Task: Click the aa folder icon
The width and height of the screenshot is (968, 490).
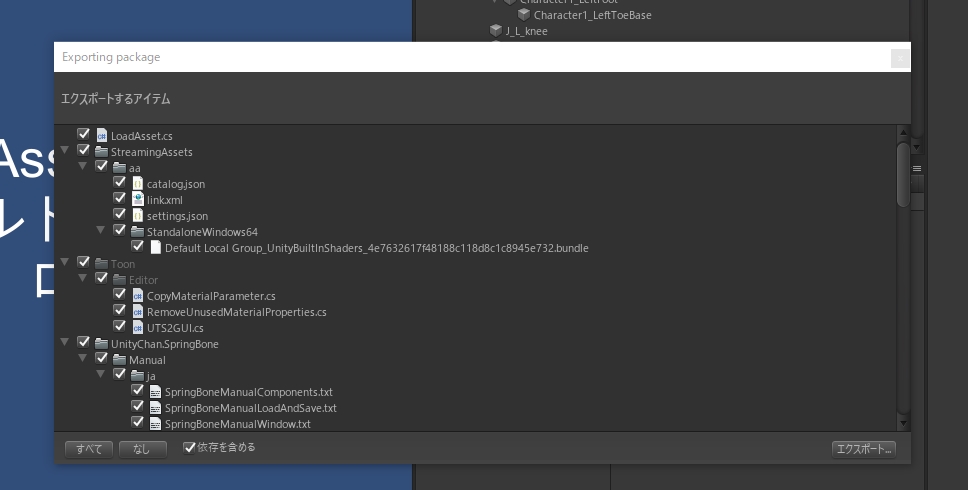Action: 120,167
